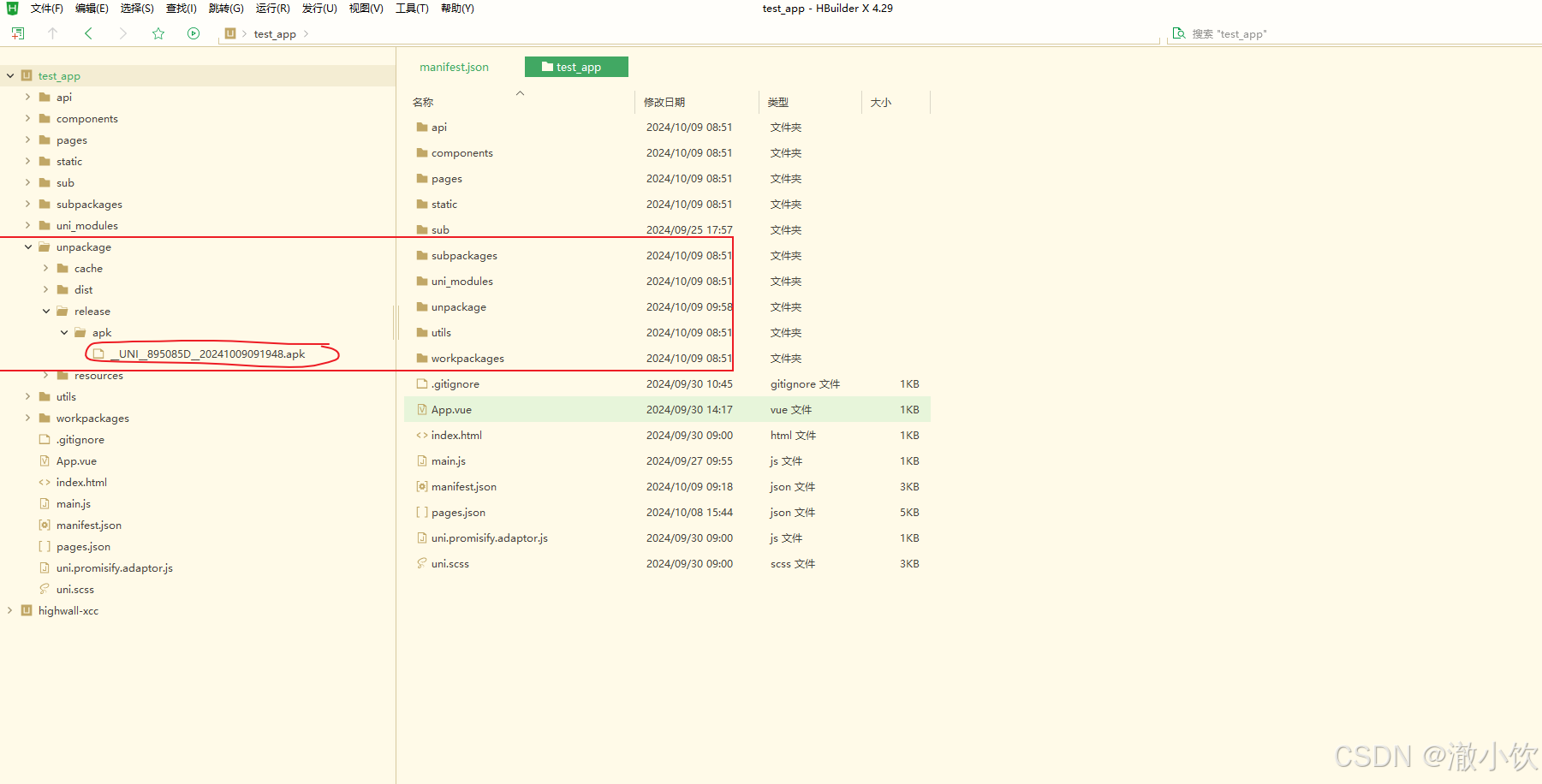Click uni.scss icon in project tree

click(x=45, y=589)
